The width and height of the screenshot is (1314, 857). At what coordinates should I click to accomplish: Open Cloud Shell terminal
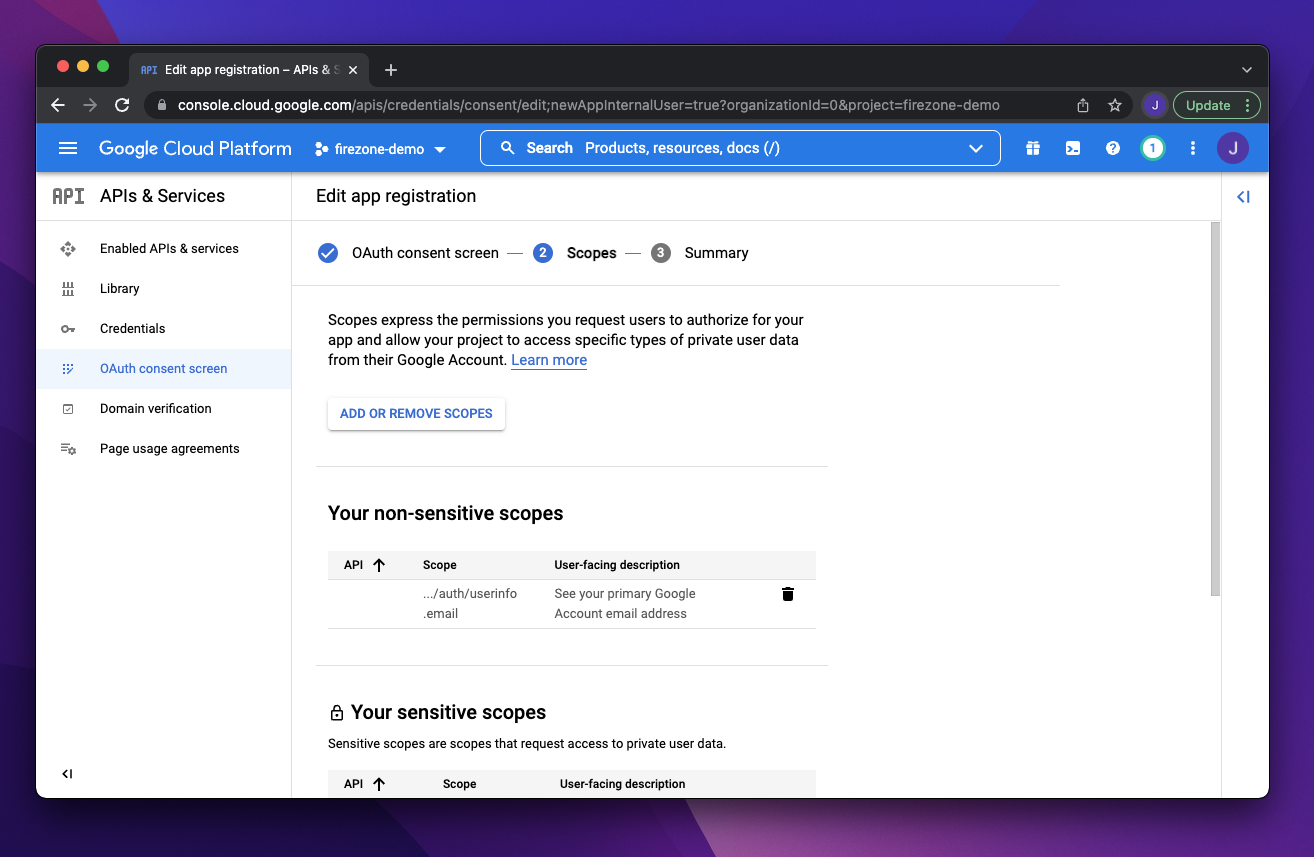pos(1072,147)
